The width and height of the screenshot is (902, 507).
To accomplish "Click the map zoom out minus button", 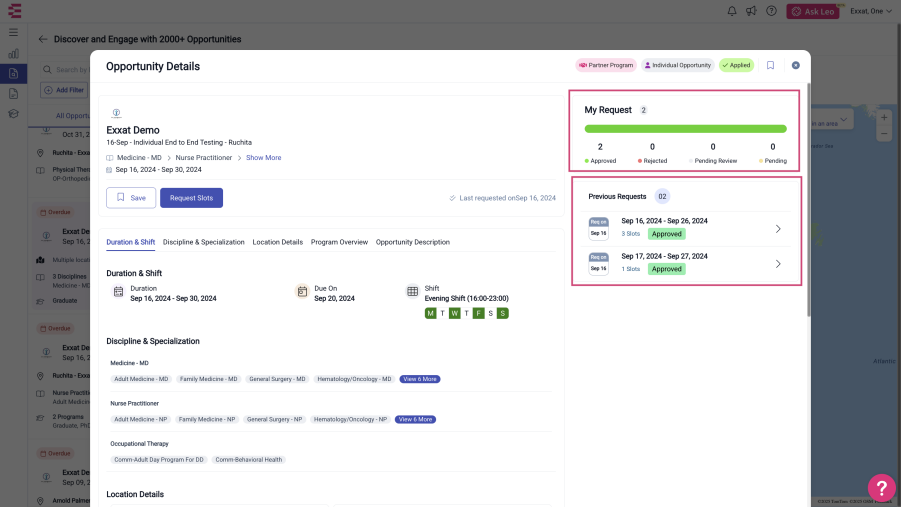I will coord(884,134).
